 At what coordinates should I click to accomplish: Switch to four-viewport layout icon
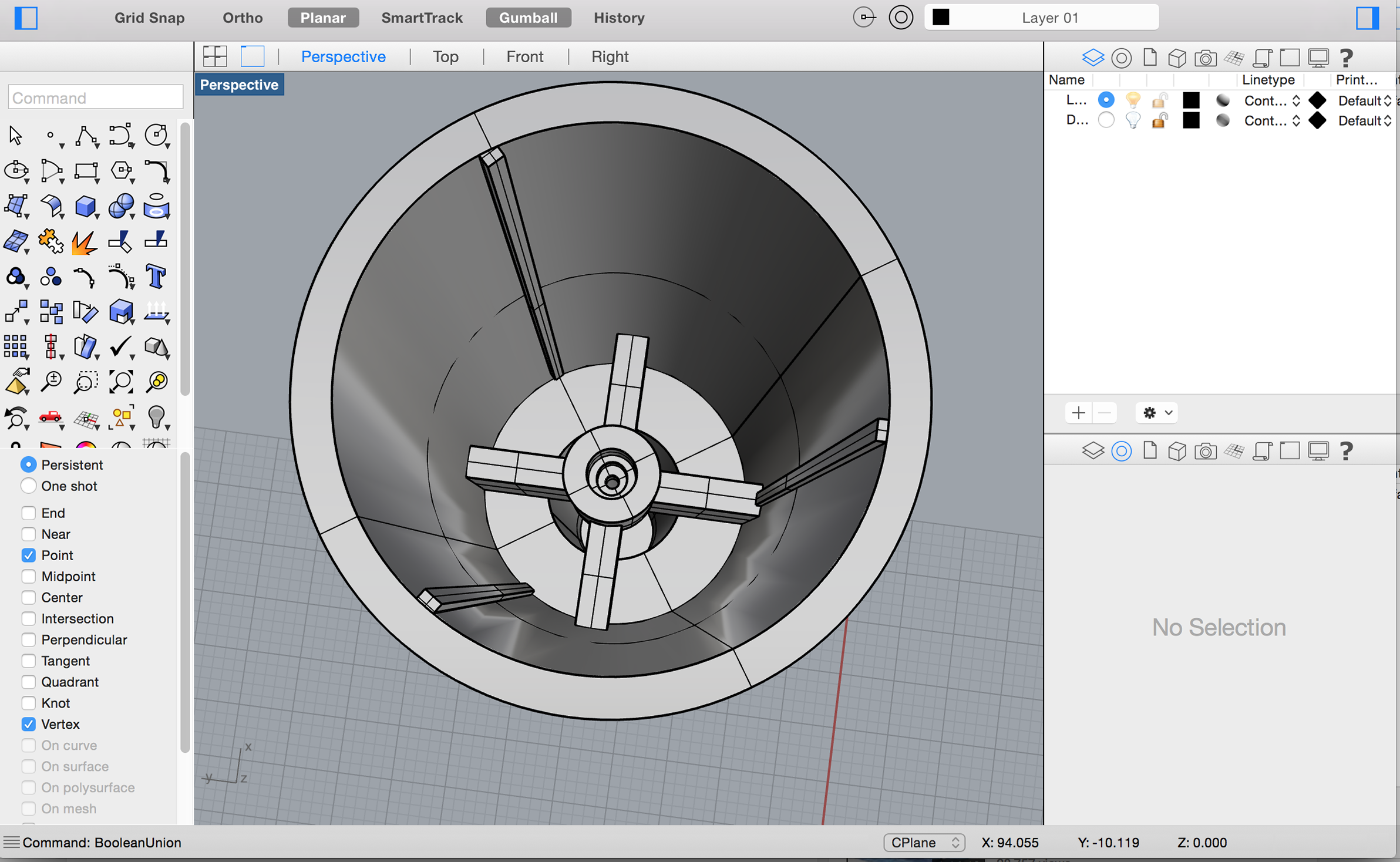point(215,56)
